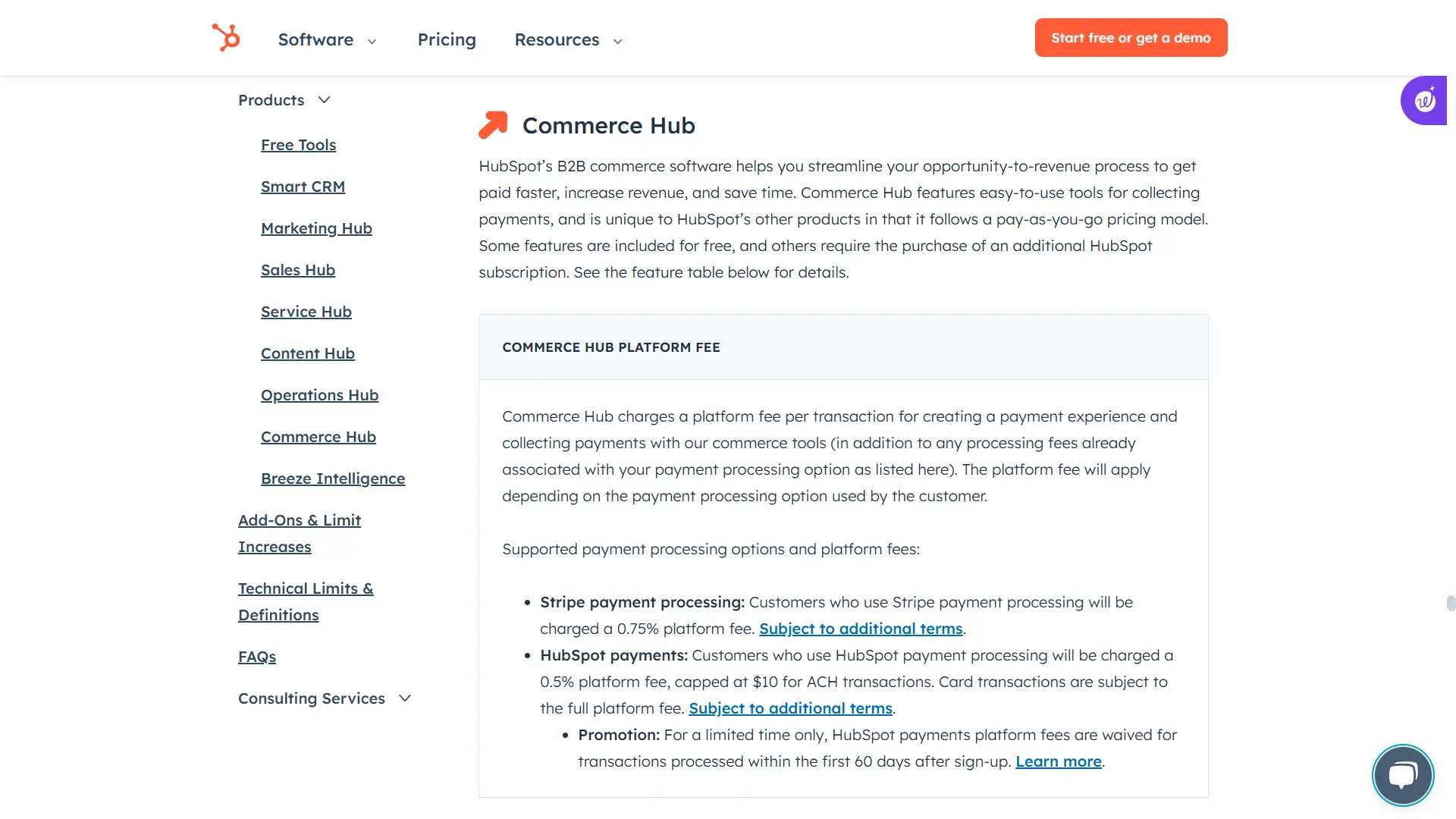The height and width of the screenshot is (819, 1456).
Task: Open the FAQs section
Action: point(256,657)
